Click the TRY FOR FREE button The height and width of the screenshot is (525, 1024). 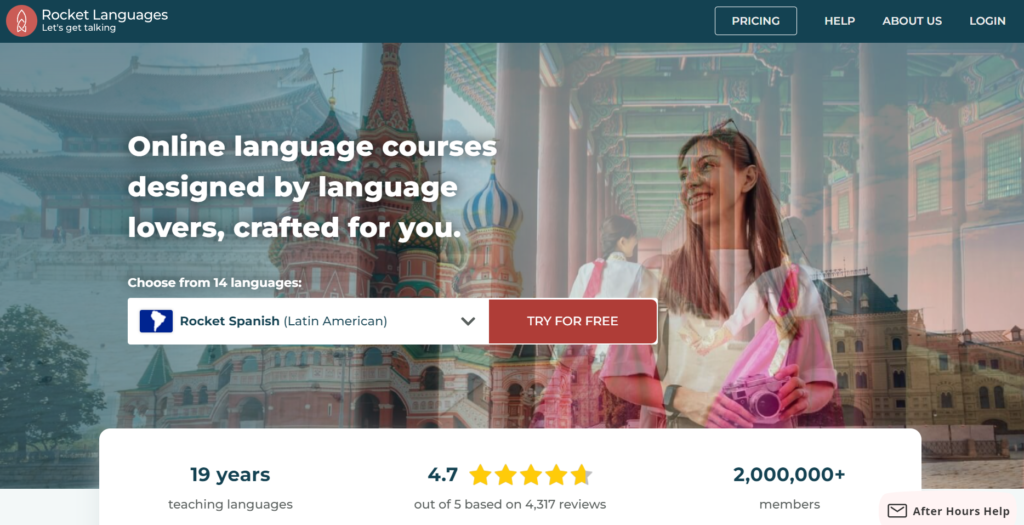(573, 321)
